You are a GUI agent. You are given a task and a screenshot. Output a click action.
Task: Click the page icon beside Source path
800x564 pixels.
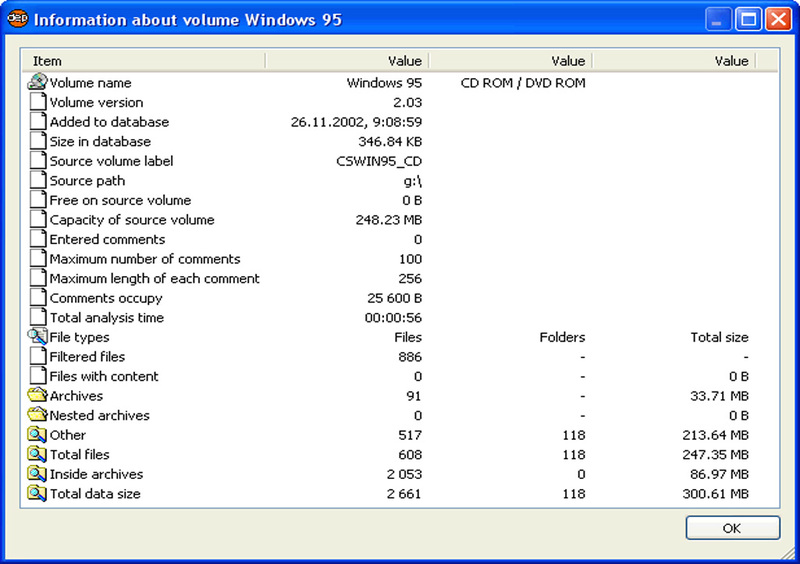[x=37, y=180]
